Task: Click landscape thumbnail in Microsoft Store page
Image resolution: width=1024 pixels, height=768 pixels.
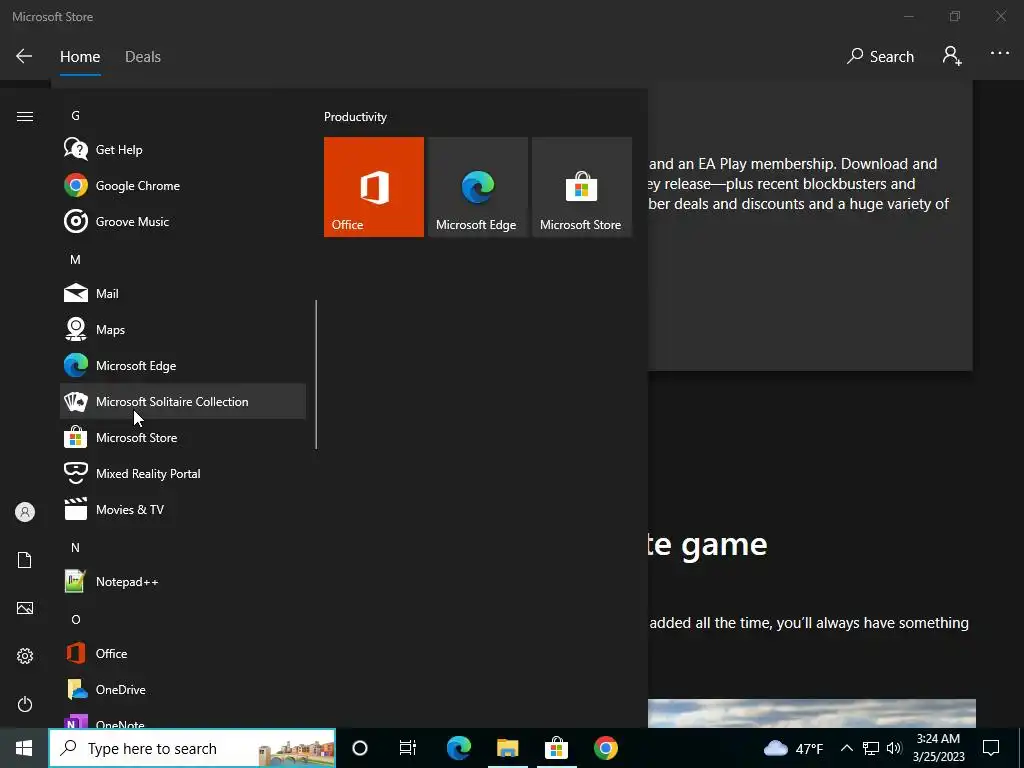Action: 812,713
